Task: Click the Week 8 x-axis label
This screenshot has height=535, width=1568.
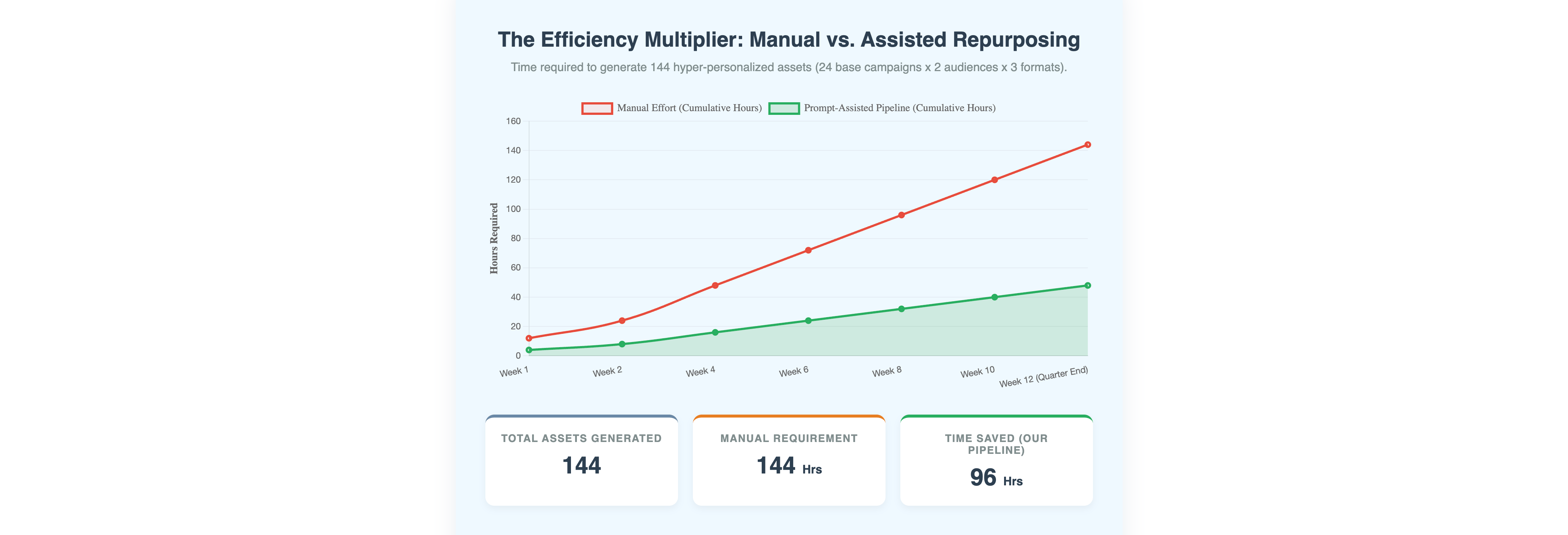Action: pos(886,371)
